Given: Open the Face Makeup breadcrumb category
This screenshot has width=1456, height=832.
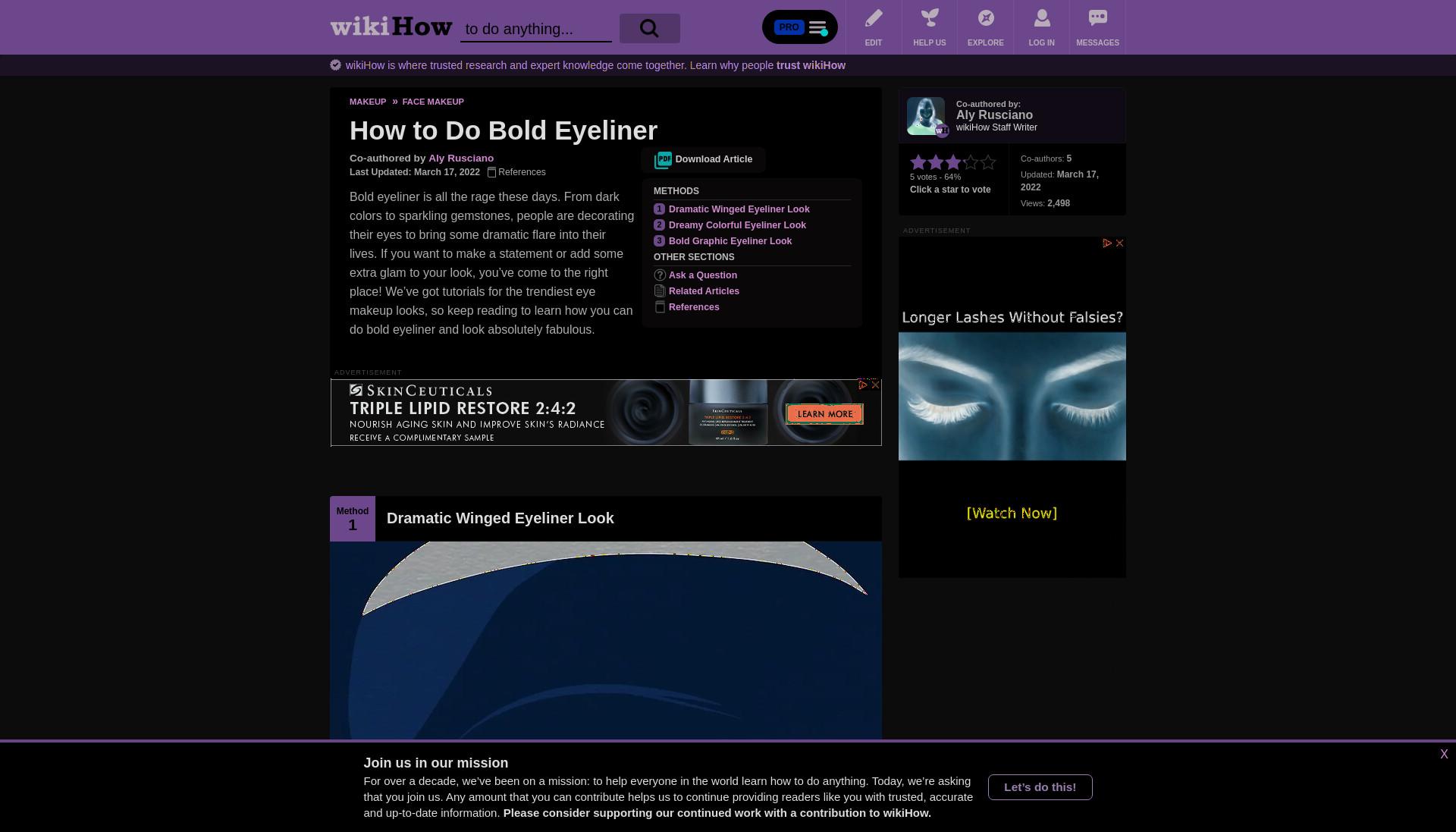Looking at the screenshot, I should click(x=433, y=102).
